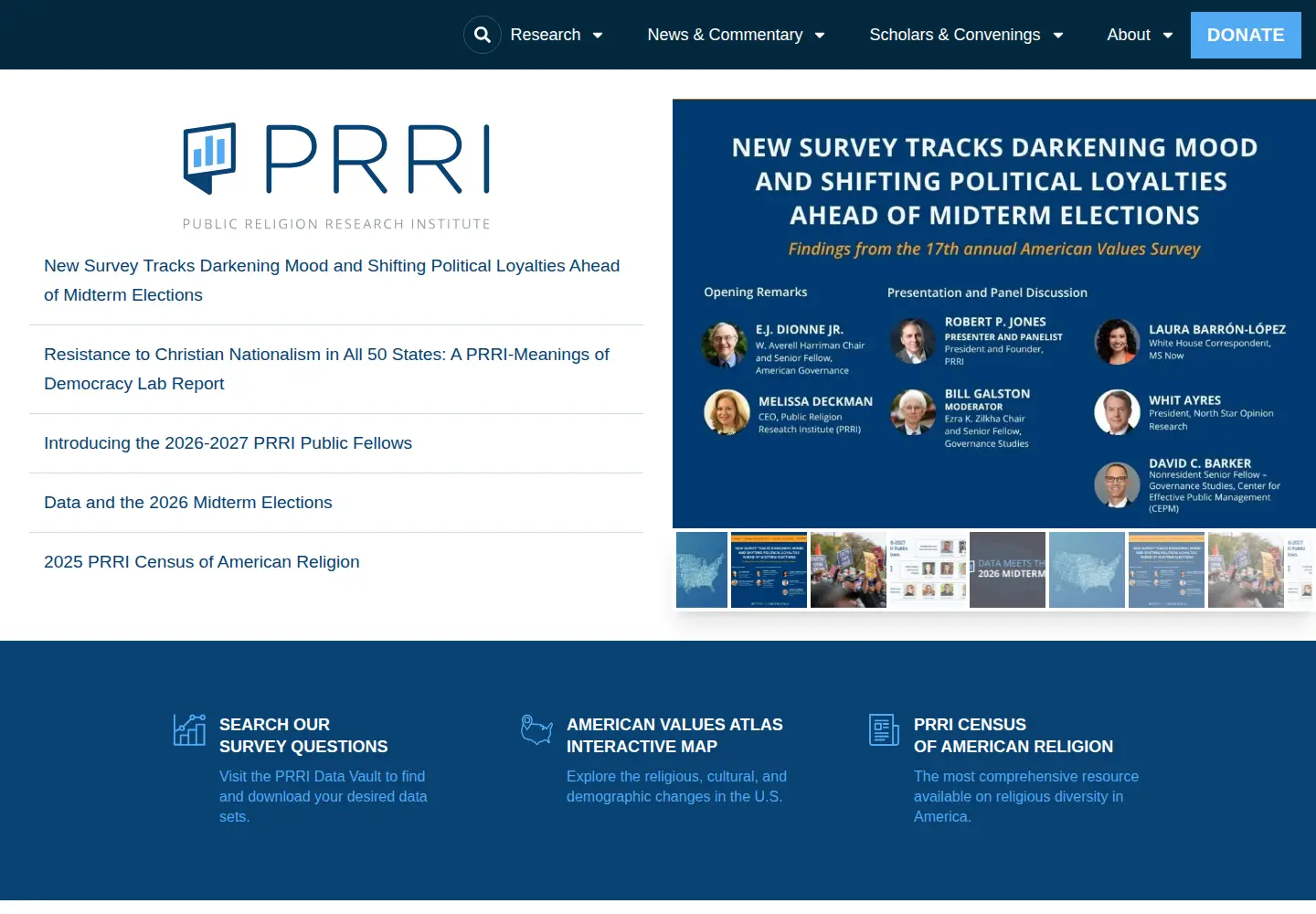Open the Data and the 2026 Midterm Elections link
This screenshot has height=914, width=1316.
point(188,503)
